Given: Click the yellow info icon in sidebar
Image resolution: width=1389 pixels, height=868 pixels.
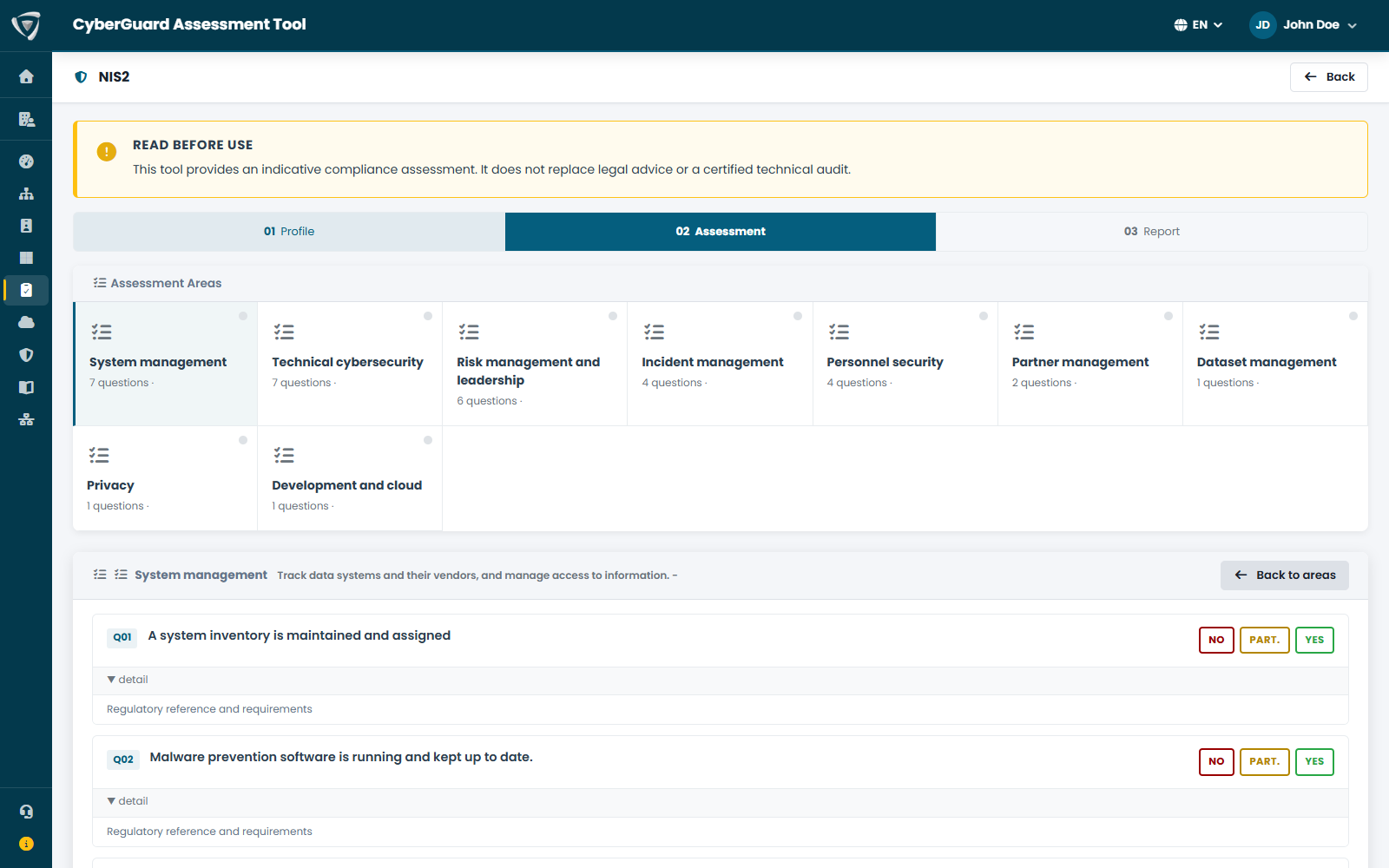Looking at the screenshot, I should (26, 844).
